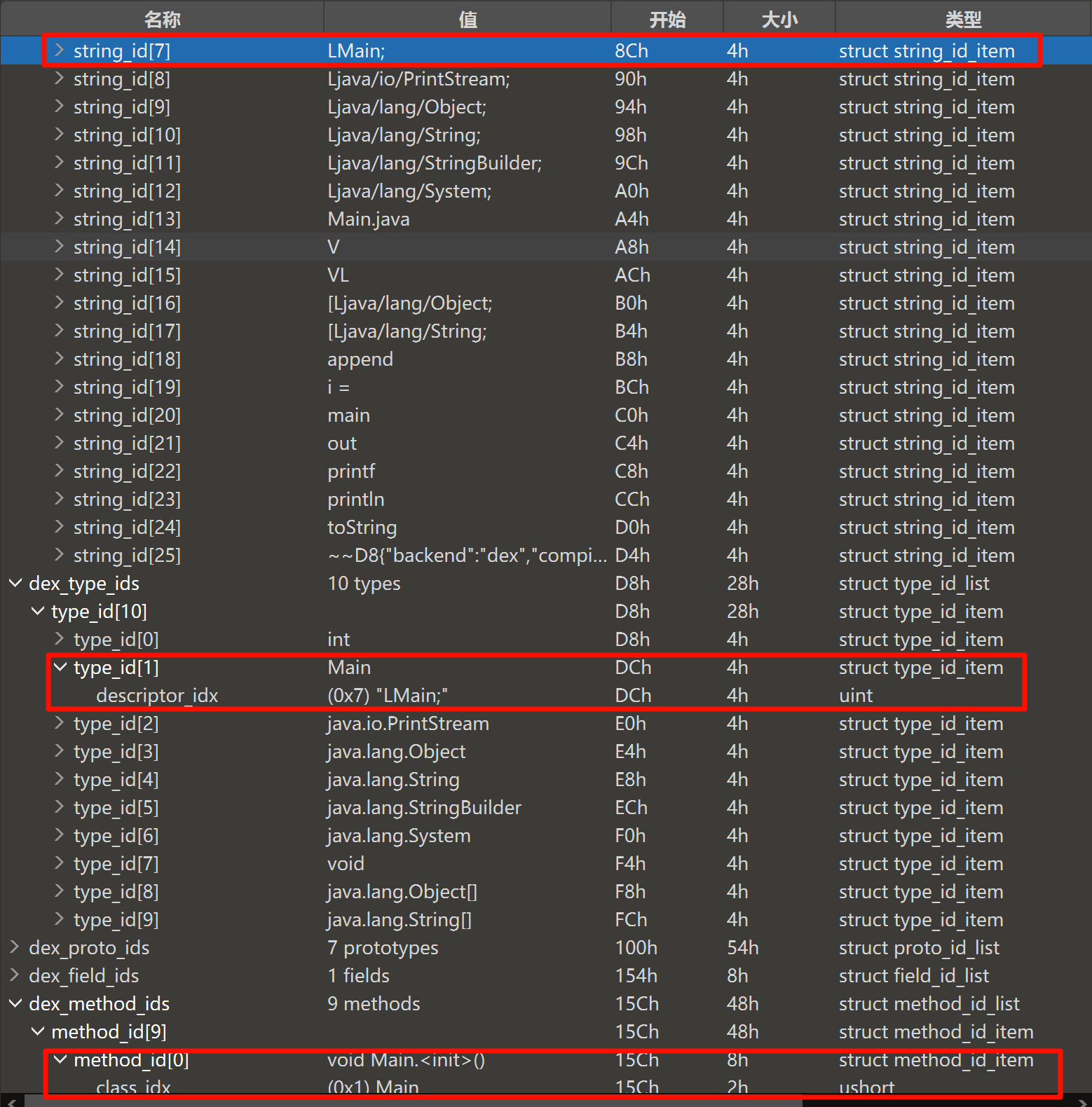Click the 名称 column header
This screenshot has height=1107, width=1092.
162,19
